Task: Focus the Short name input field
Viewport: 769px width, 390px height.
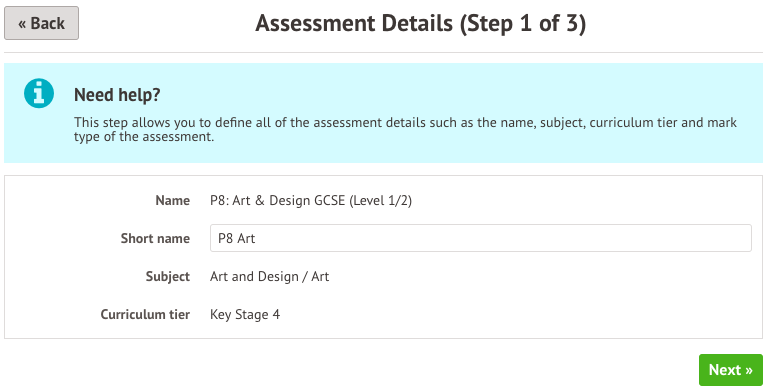Action: 481,238
